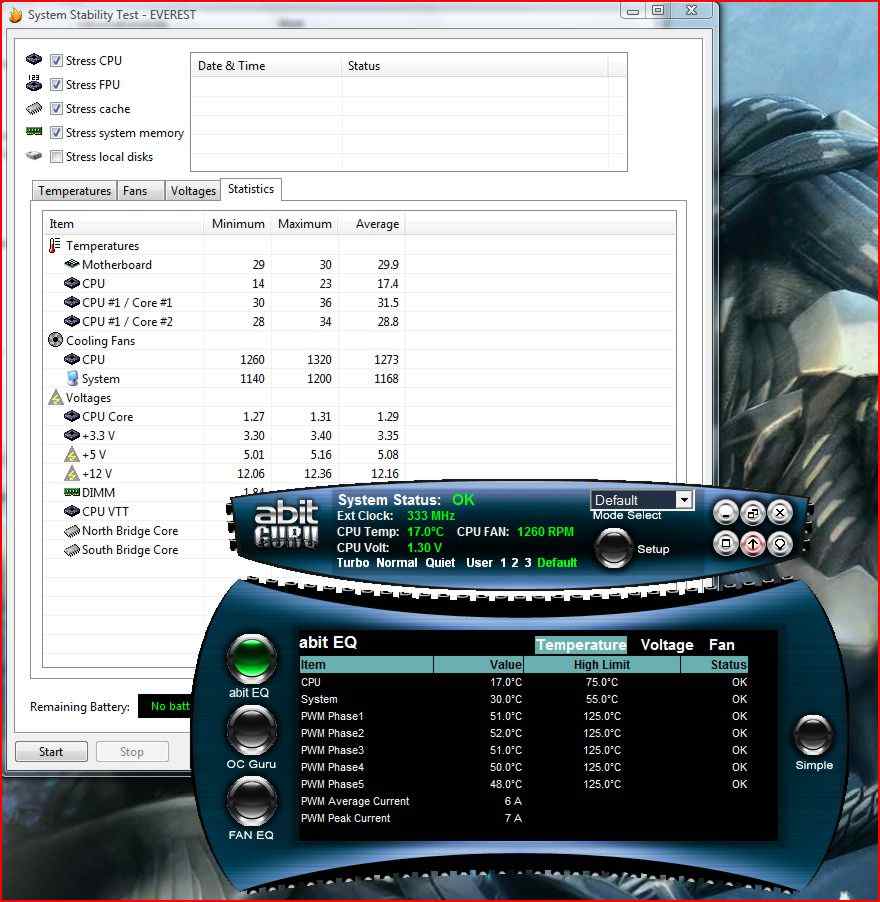Click the Date & Time column header
The image size is (880, 902).
[266, 66]
